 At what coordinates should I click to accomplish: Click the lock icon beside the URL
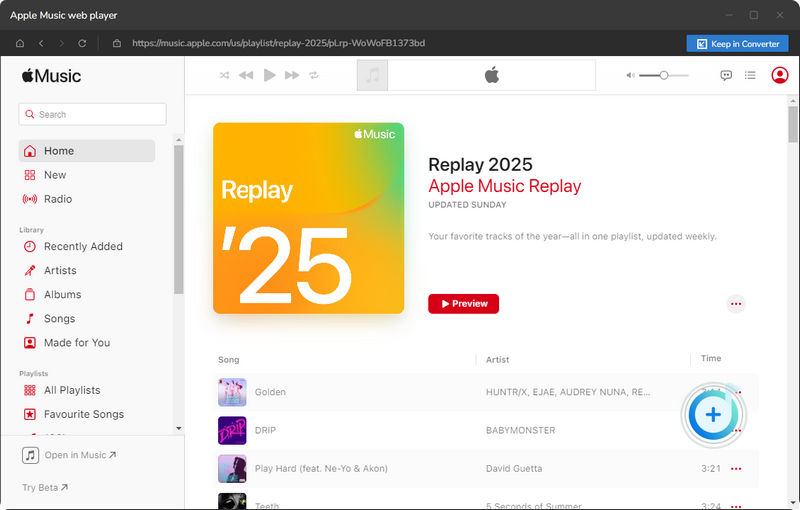pos(117,43)
